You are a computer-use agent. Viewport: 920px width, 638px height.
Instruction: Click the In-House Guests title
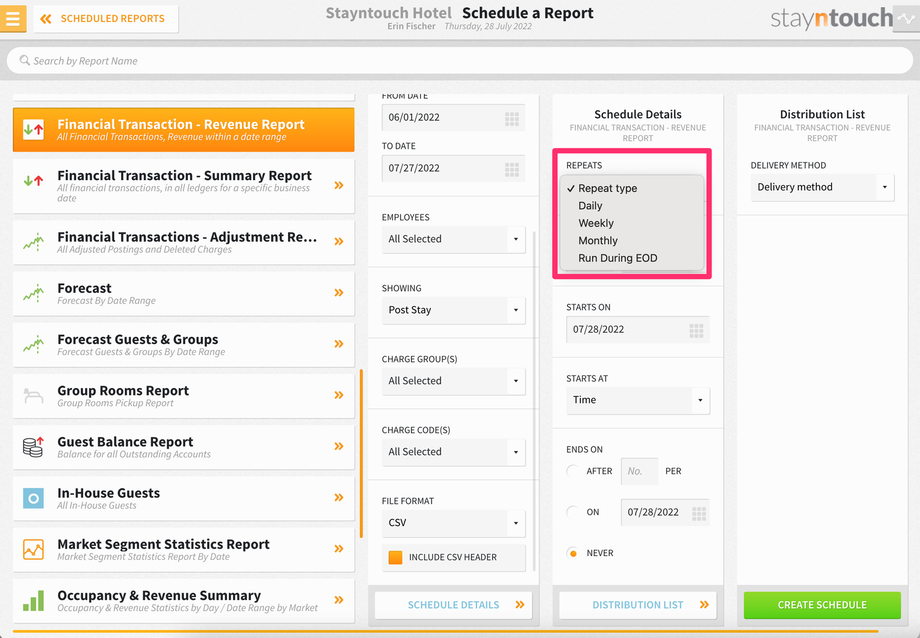point(109,493)
